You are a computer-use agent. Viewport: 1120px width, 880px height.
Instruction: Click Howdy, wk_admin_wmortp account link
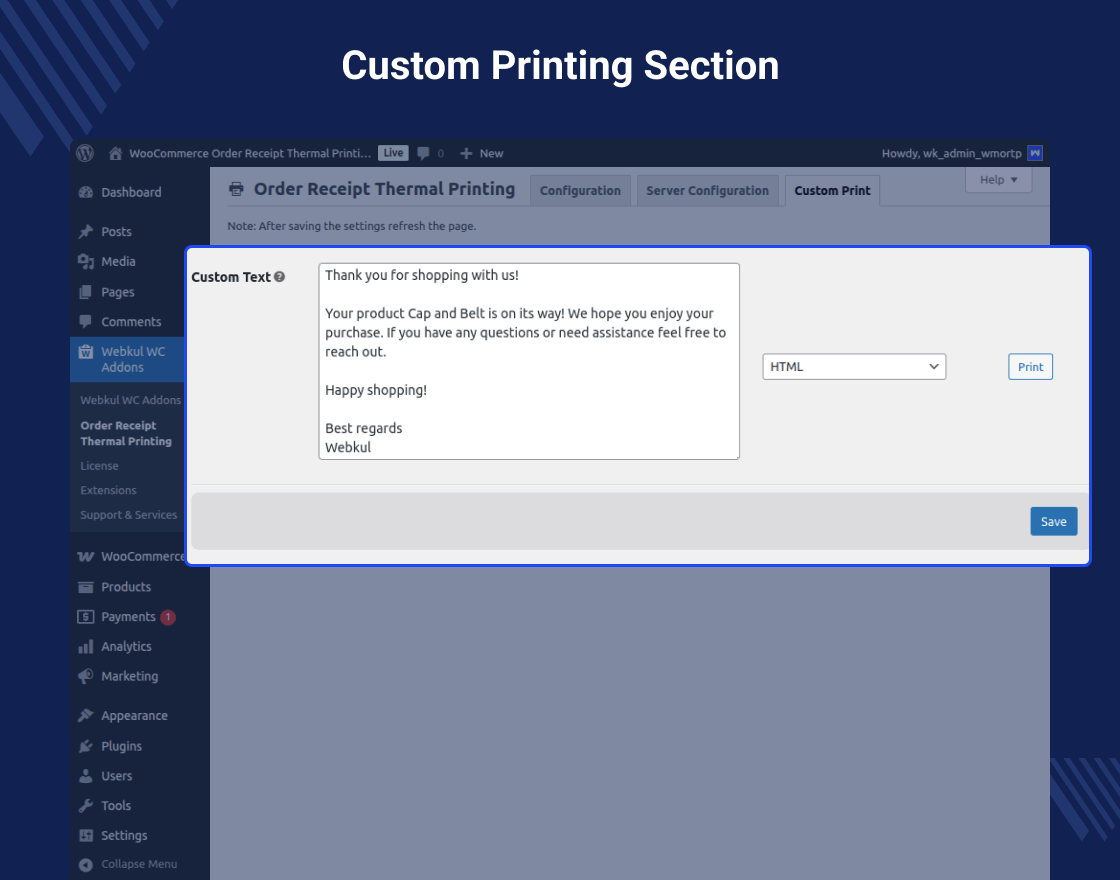click(951, 153)
